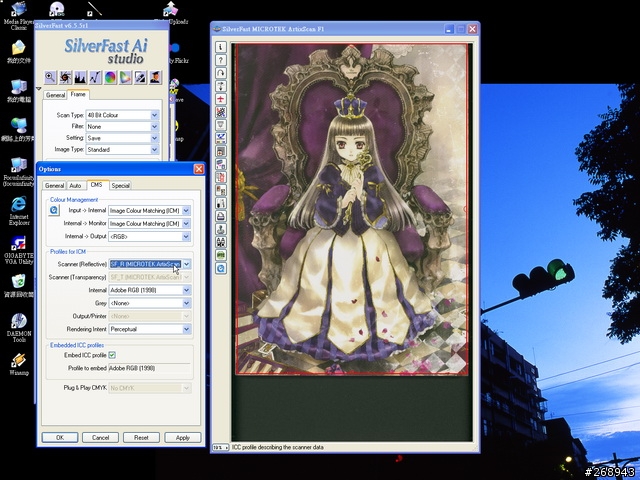Click the grey funnel filter icon

coord(221,125)
